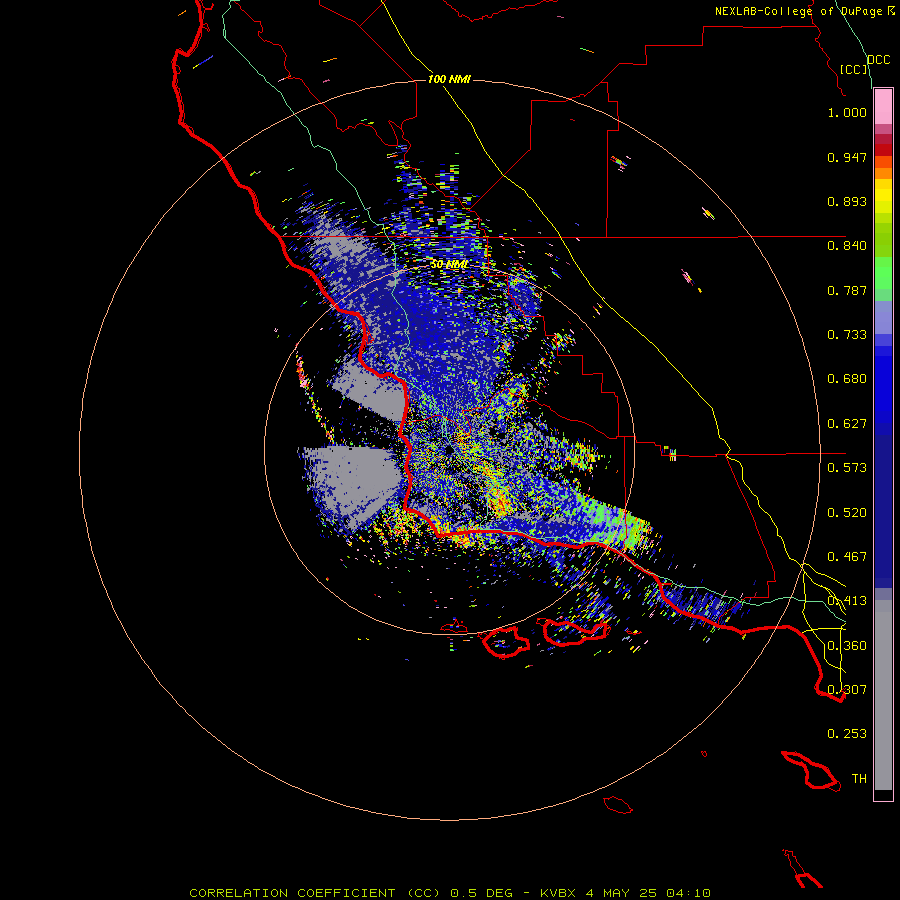Image resolution: width=900 pixels, height=900 pixels.
Task: Pick the light pink band of color bar
Action: pos(883,107)
